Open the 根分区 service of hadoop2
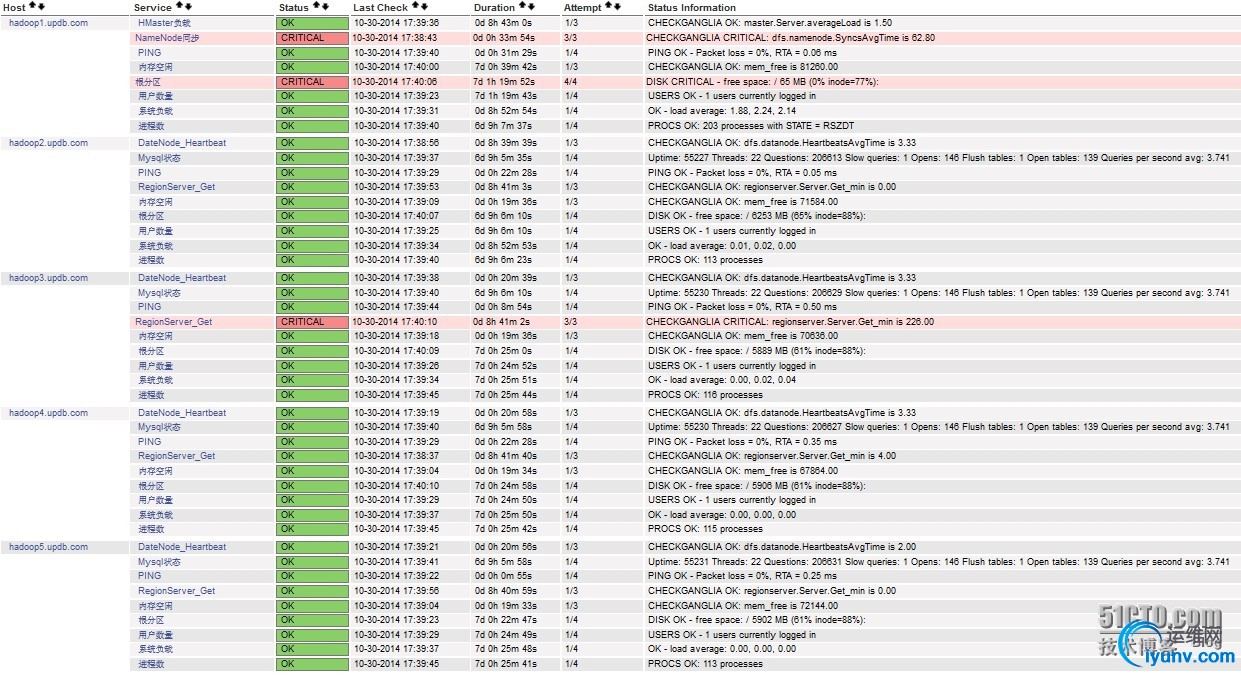The width and height of the screenshot is (1241, 675). (x=151, y=216)
